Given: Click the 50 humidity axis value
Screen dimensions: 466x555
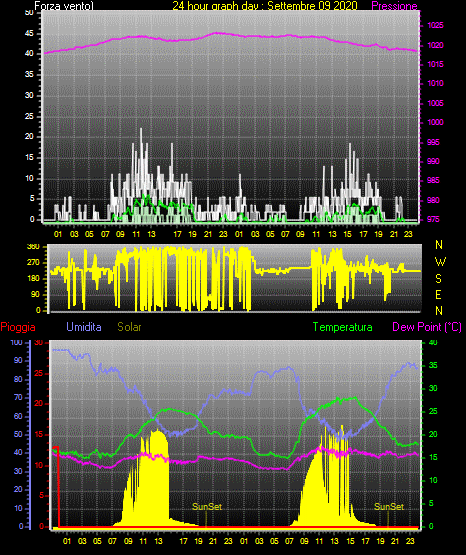Looking at the screenshot, I should click(x=18, y=434).
